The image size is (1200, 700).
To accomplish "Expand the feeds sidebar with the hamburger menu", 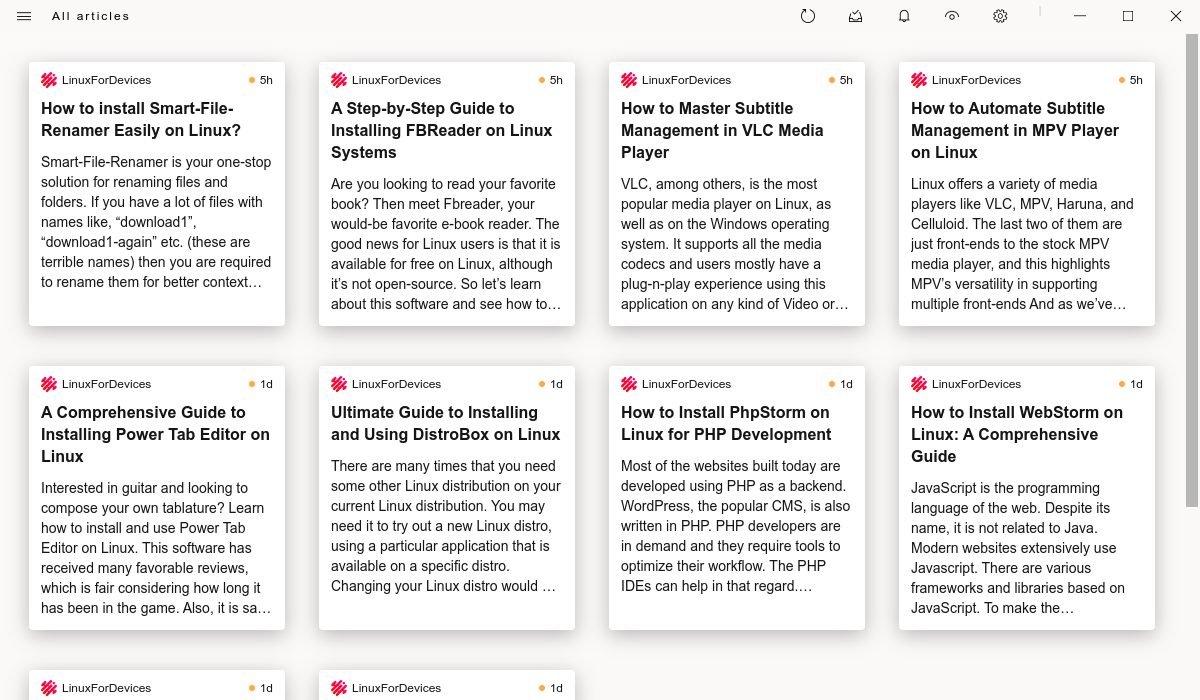I will [x=23, y=16].
